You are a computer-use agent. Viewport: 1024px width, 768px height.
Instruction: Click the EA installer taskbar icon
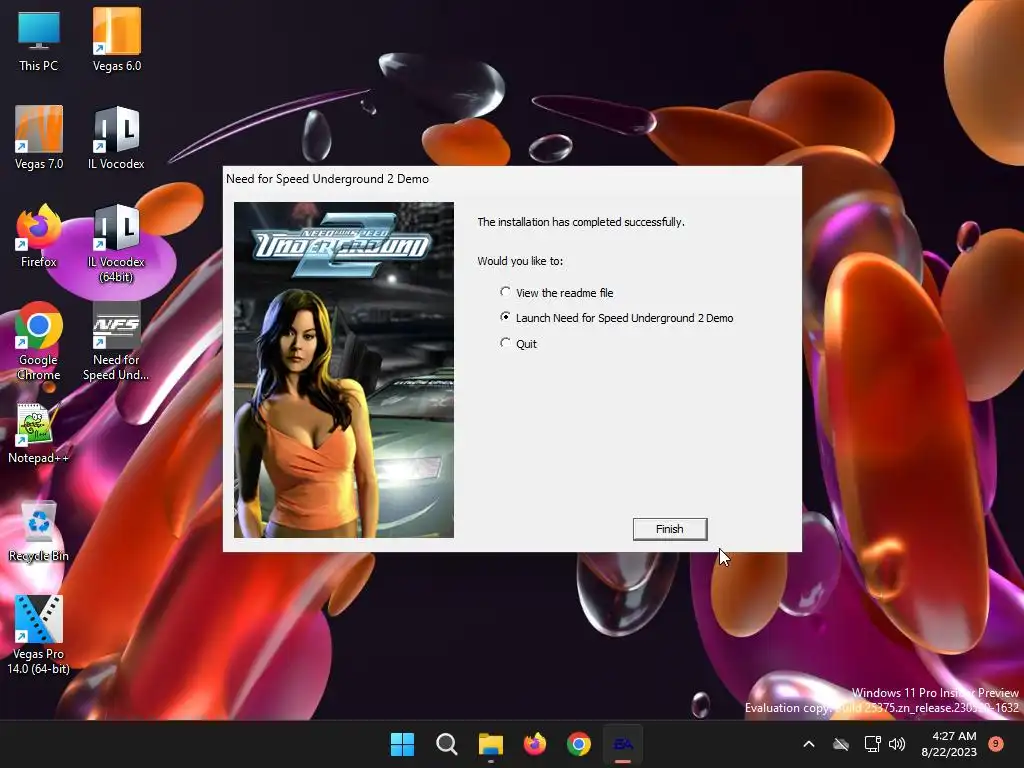[623, 744]
